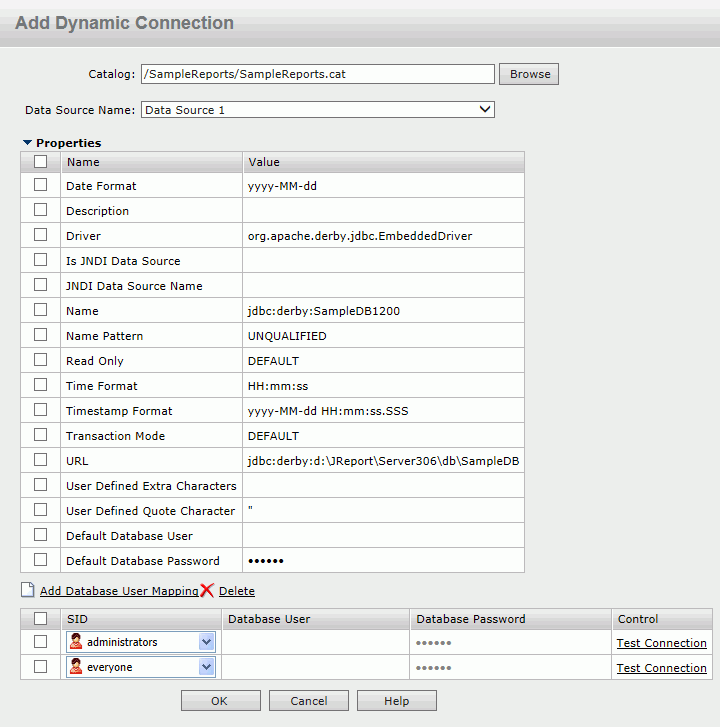Test Connection for everyone row
The width and height of the screenshot is (720, 727).
click(662, 668)
